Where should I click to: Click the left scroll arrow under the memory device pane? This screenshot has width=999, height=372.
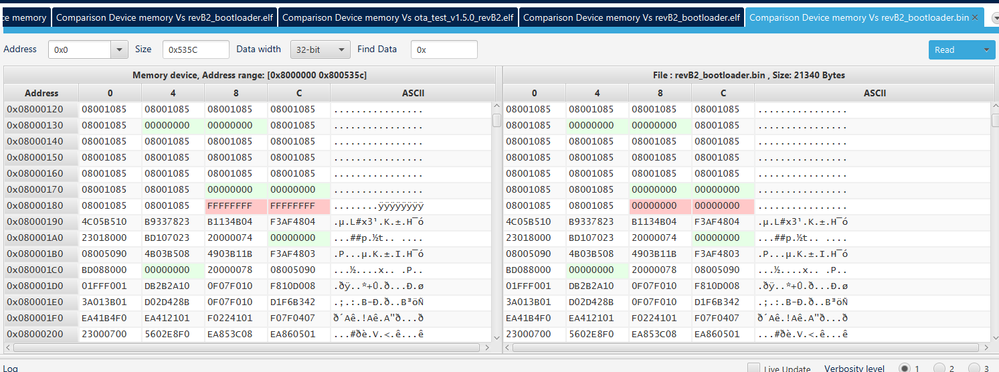(x=9, y=347)
